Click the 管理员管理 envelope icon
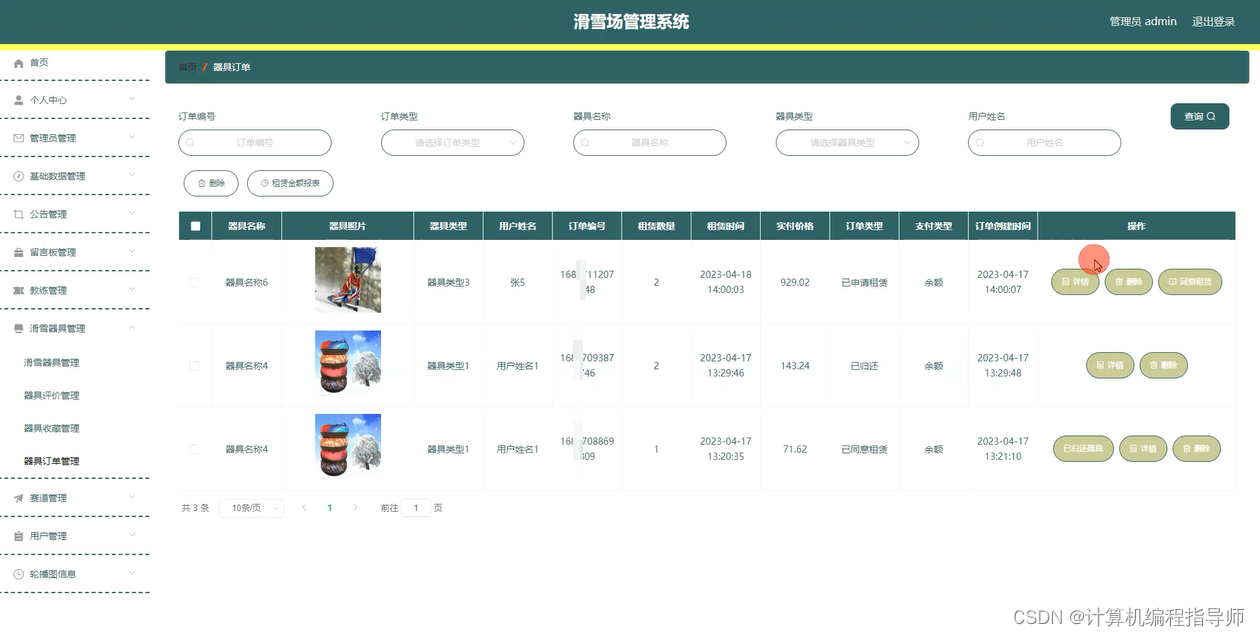 (18, 138)
